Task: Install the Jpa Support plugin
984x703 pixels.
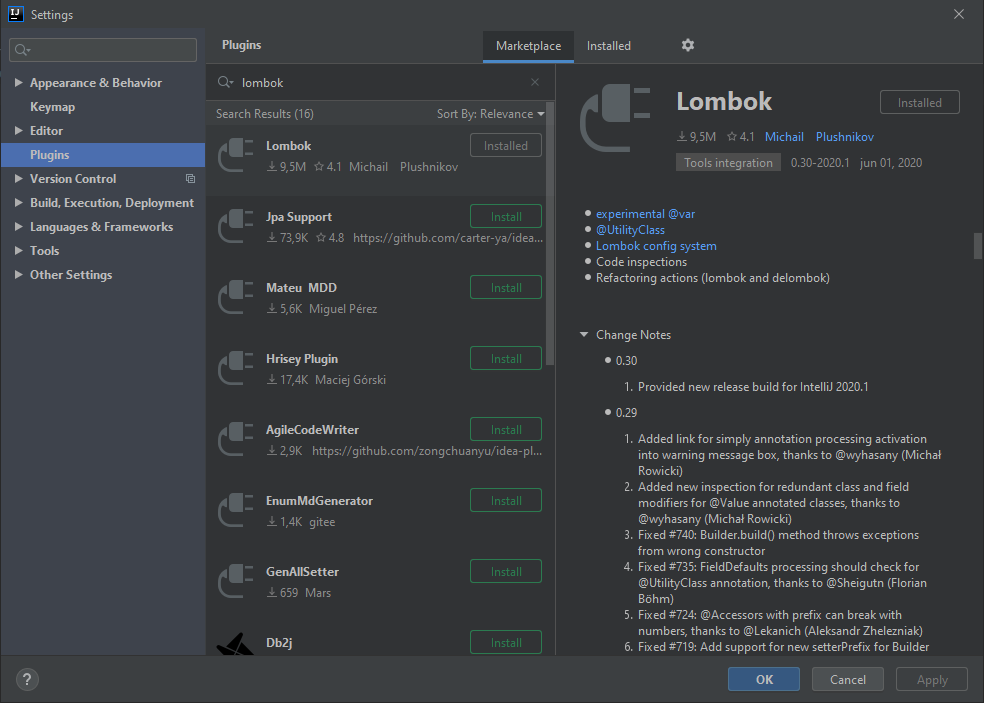Action: coord(506,217)
